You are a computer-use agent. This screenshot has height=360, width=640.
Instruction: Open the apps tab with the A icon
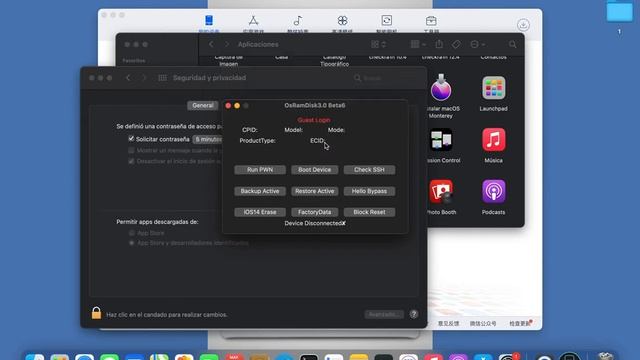click(253, 20)
